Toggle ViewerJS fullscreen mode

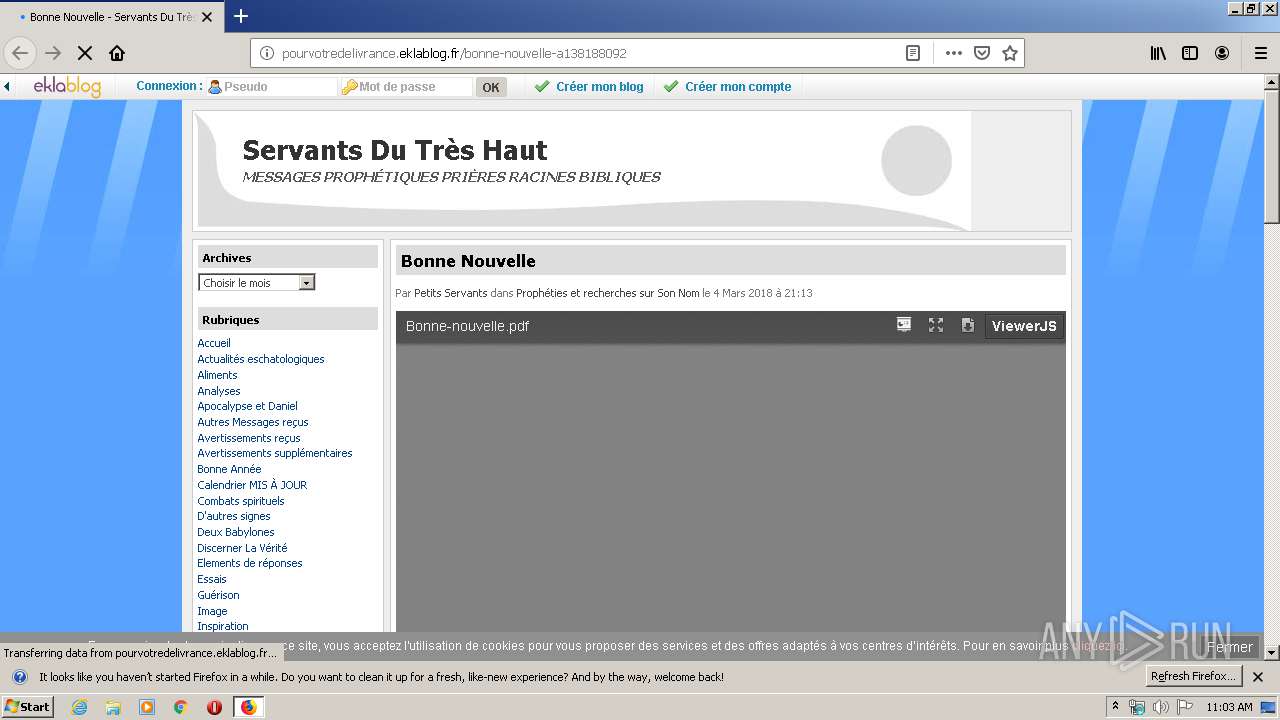point(936,325)
